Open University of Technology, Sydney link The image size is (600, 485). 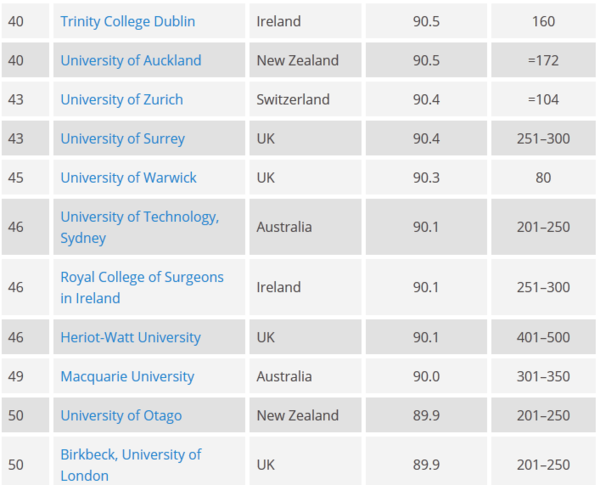(140, 227)
